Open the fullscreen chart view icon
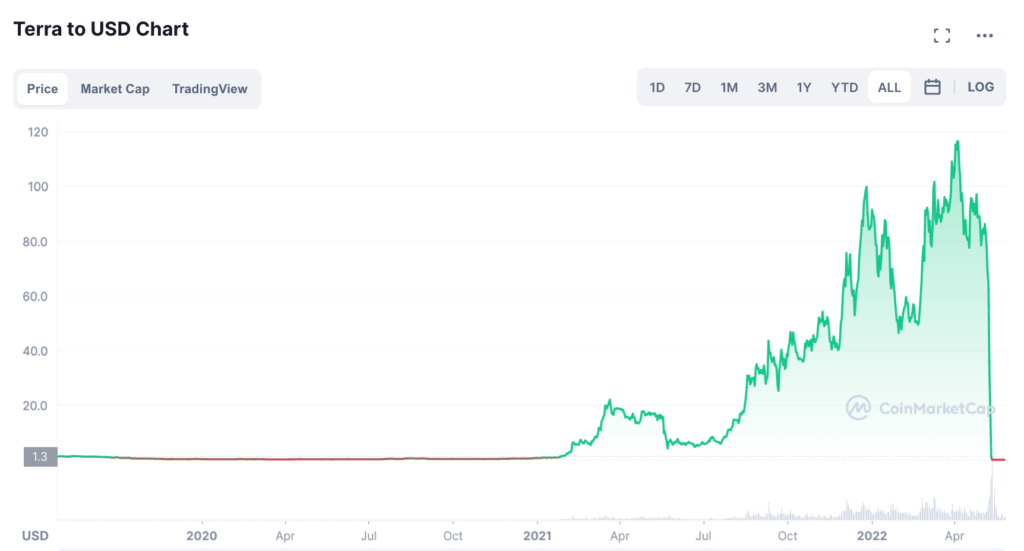This screenshot has width=1024, height=551. (x=942, y=36)
